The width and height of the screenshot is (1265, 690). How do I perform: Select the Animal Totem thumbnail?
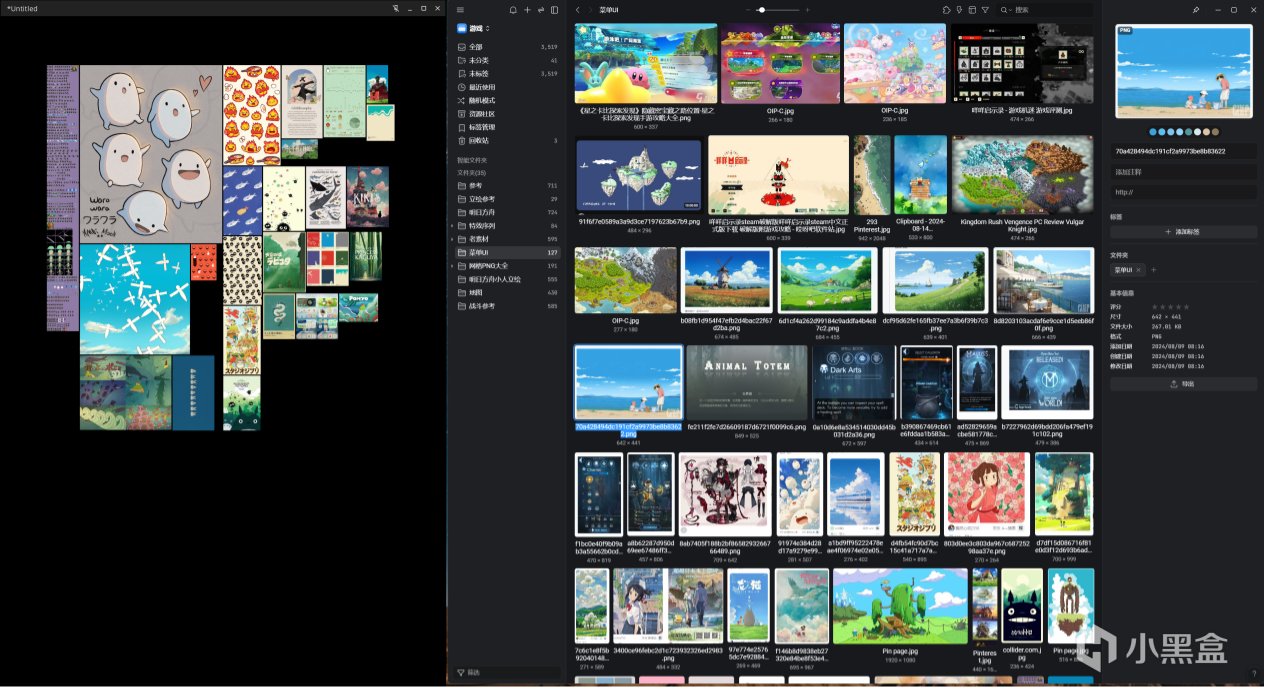tap(747, 383)
